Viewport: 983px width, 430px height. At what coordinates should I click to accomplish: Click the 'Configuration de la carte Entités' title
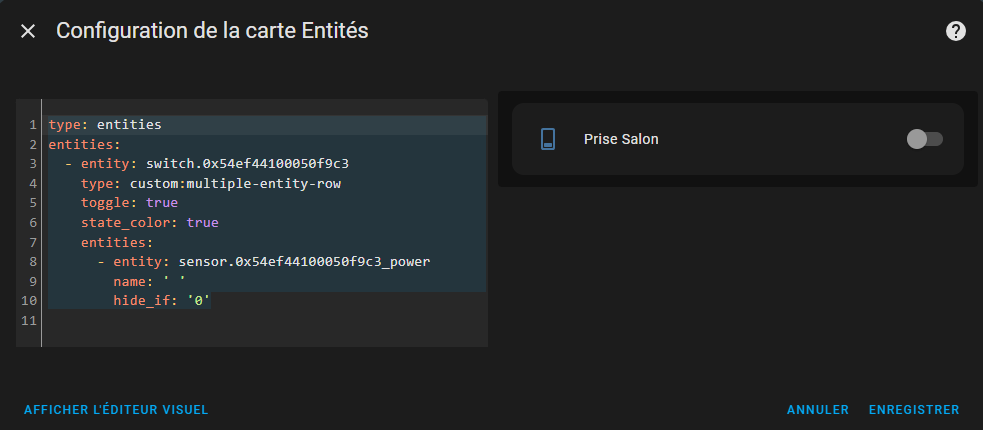[x=212, y=31]
